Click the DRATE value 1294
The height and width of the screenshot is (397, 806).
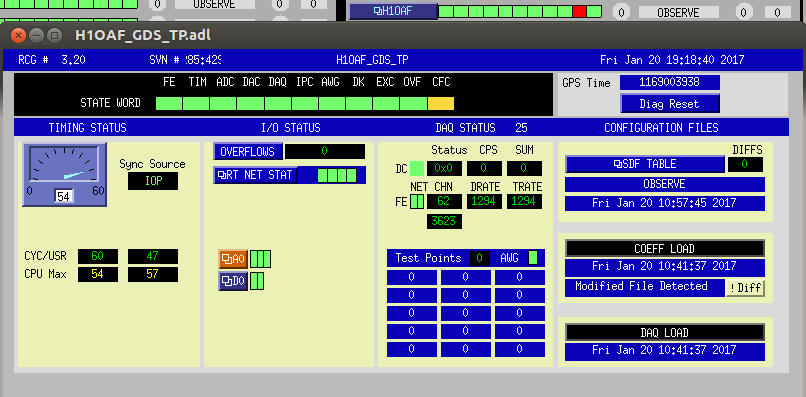coord(484,201)
